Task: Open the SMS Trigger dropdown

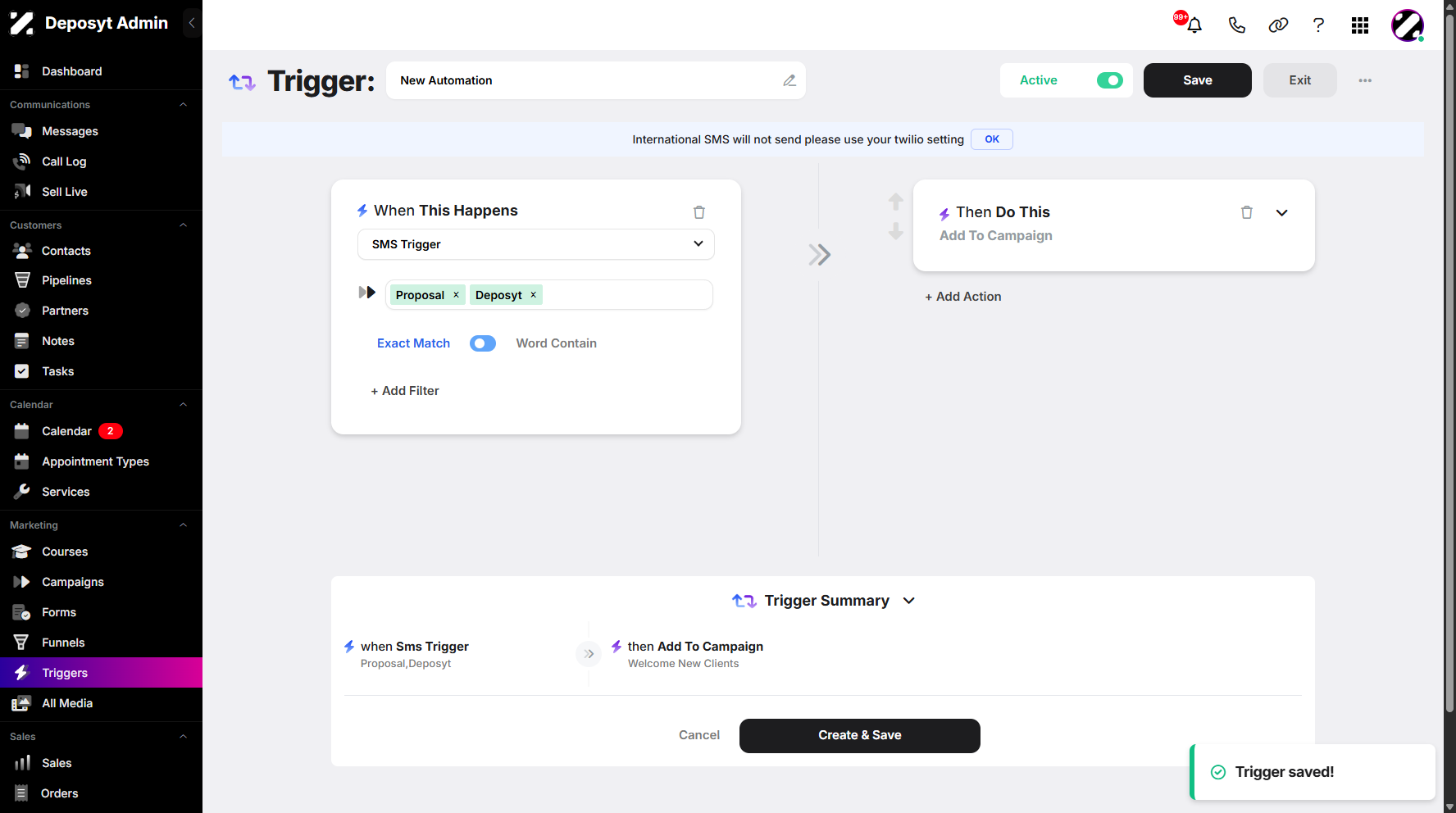Action: 536,244
